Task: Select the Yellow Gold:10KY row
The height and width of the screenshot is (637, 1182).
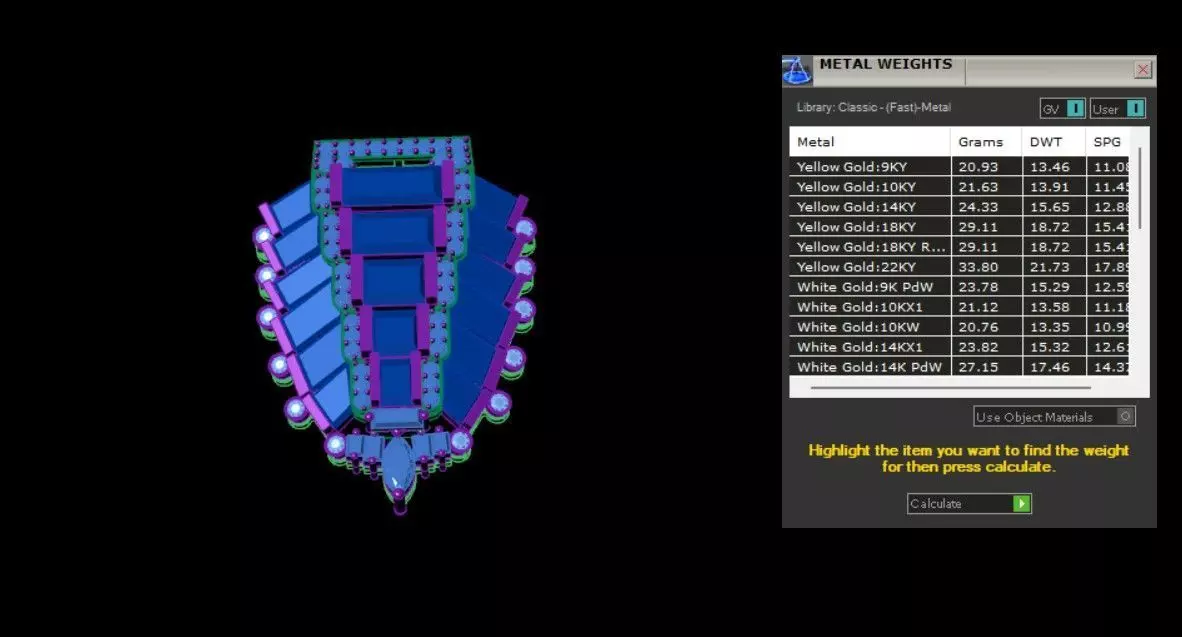Action: tap(959, 186)
